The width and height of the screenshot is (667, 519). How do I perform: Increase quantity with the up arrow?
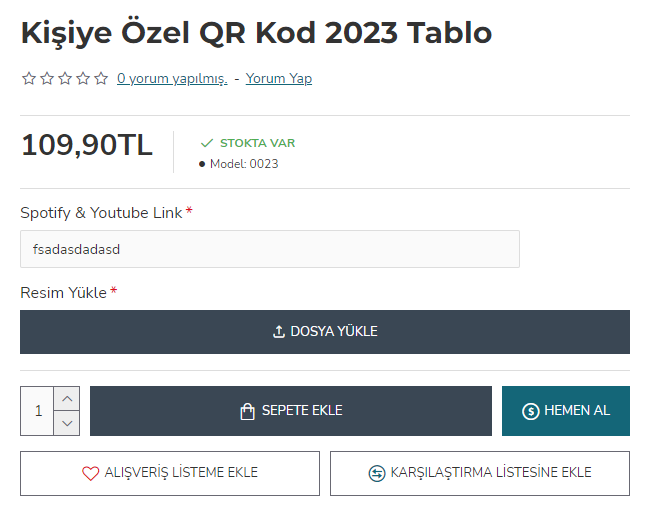pos(67,399)
